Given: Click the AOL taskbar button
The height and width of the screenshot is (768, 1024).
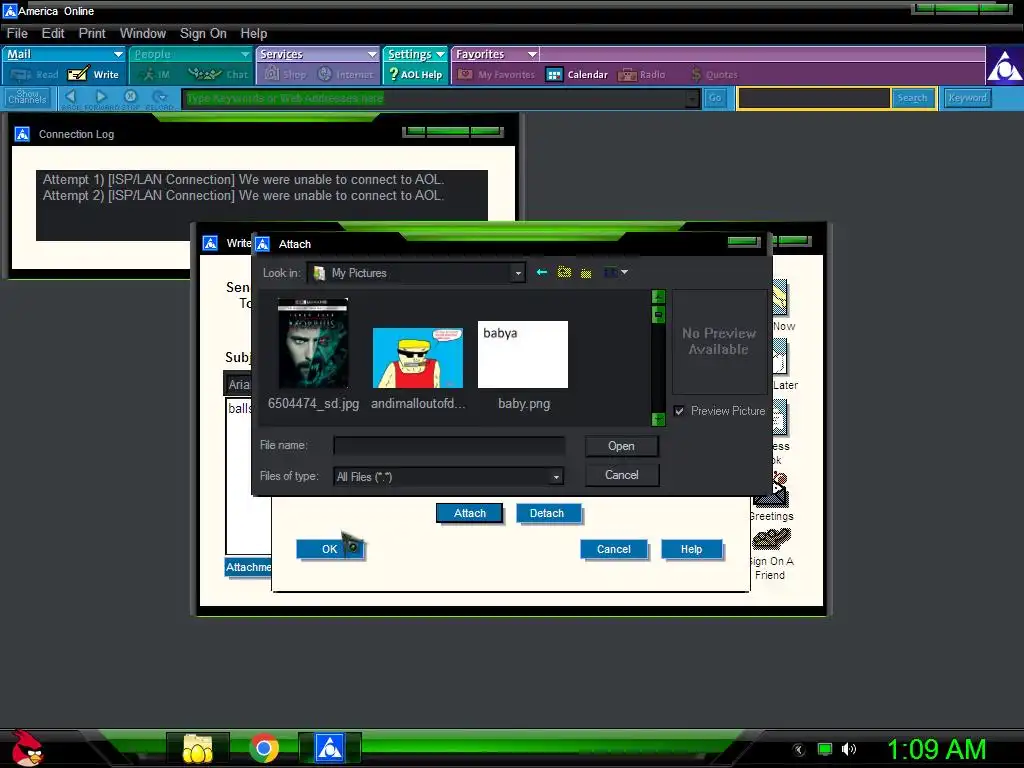Looking at the screenshot, I should click(x=330, y=748).
